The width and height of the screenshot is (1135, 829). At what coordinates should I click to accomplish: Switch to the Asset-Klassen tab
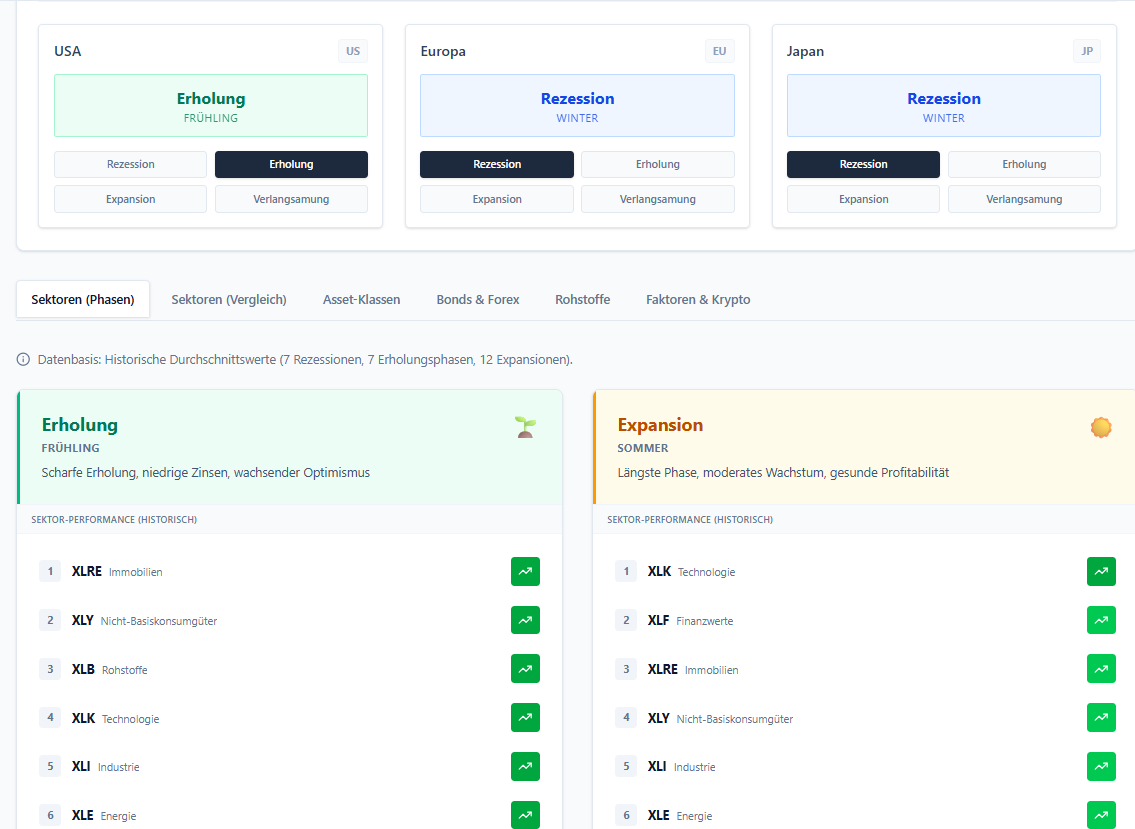(x=361, y=299)
